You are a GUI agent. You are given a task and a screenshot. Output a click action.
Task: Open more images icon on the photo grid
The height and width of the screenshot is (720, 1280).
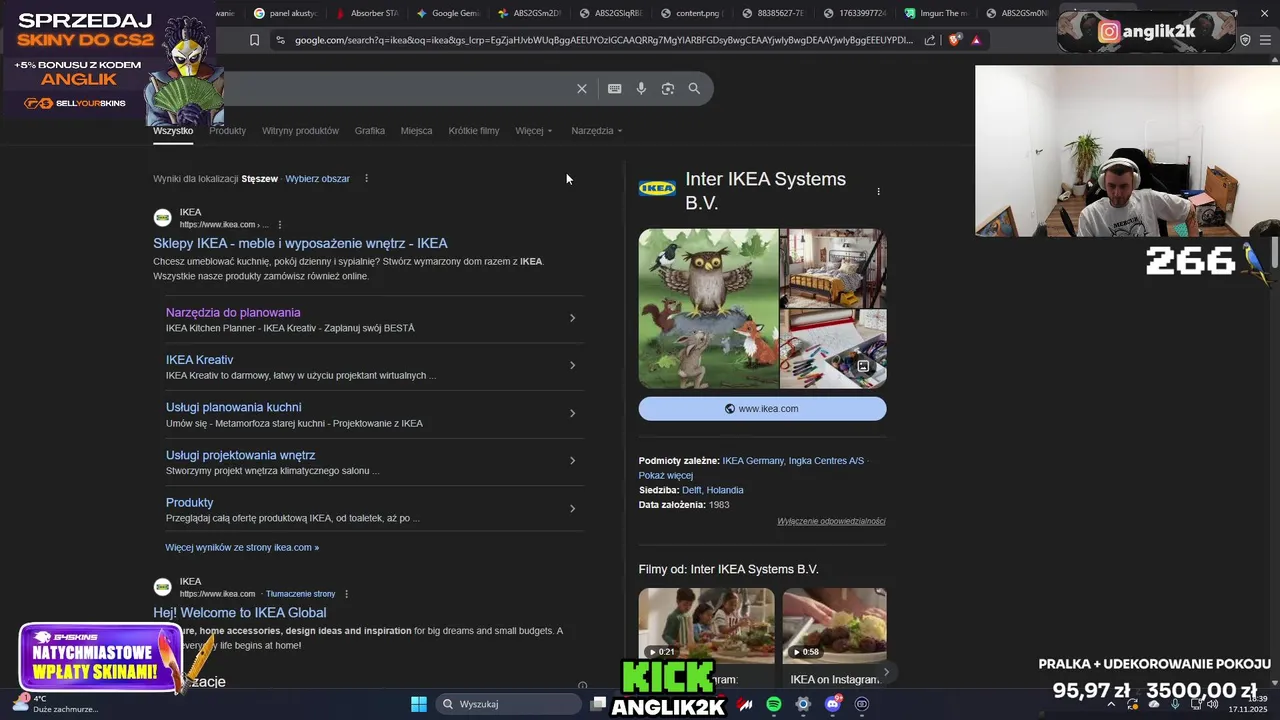(x=863, y=366)
